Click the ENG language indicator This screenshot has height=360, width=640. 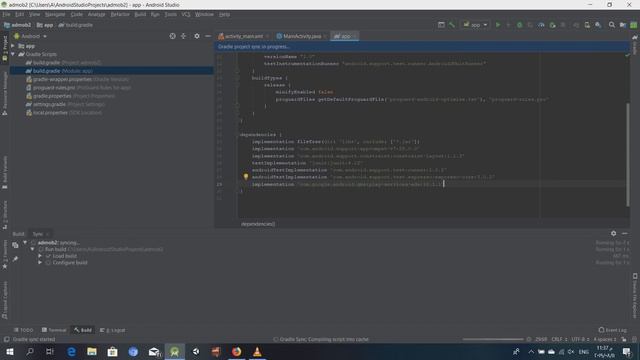point(584,351)
